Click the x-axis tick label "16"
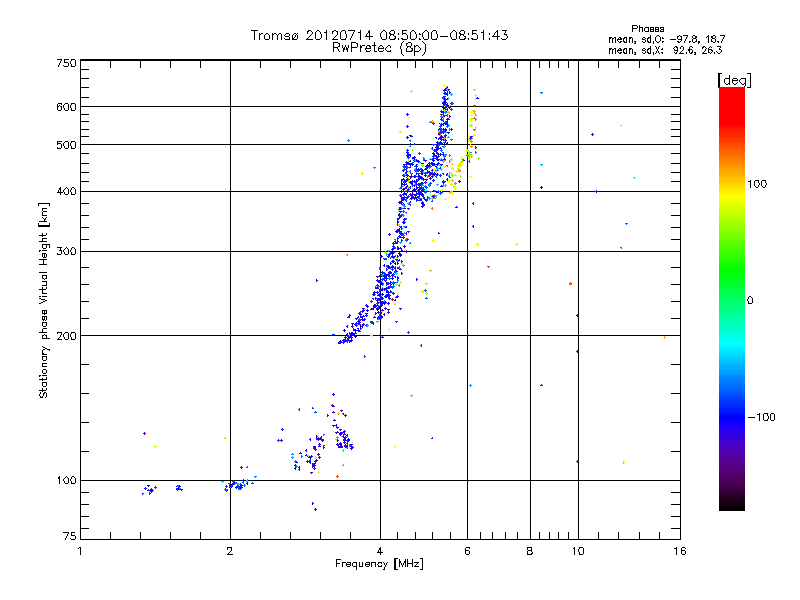 [x=680, y=551]
